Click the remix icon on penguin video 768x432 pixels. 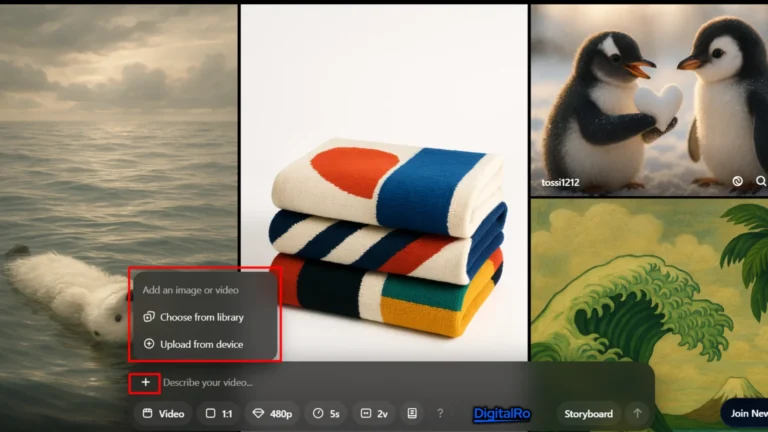(737, 182)
